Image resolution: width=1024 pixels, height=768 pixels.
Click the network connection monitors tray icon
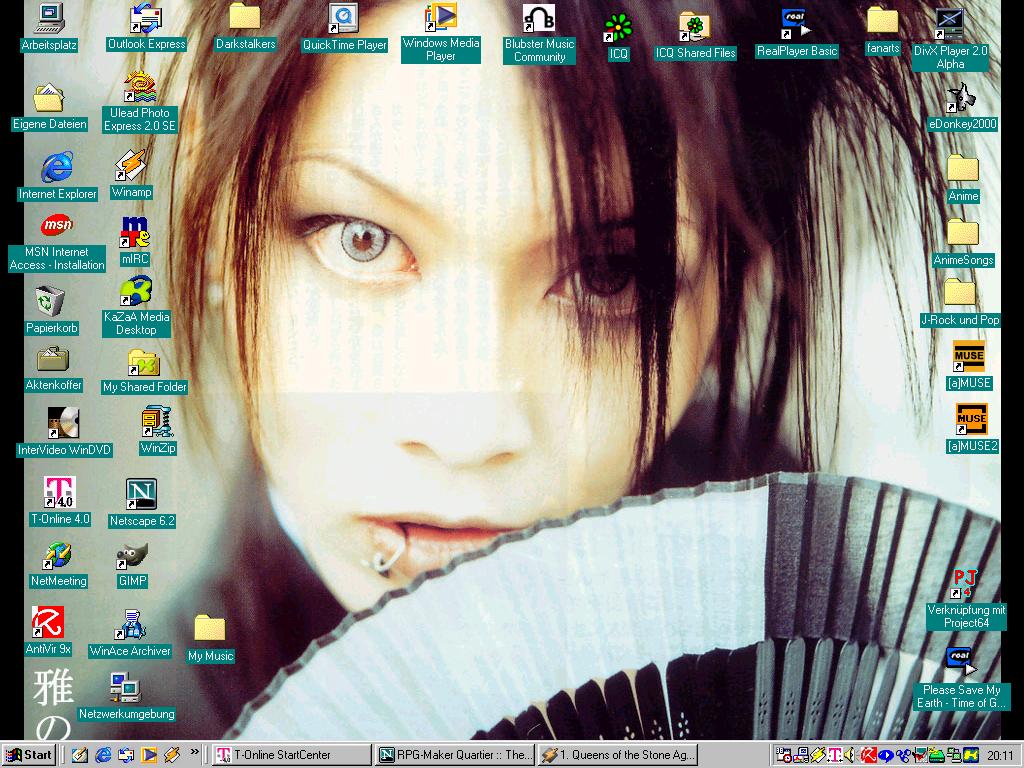953,755
